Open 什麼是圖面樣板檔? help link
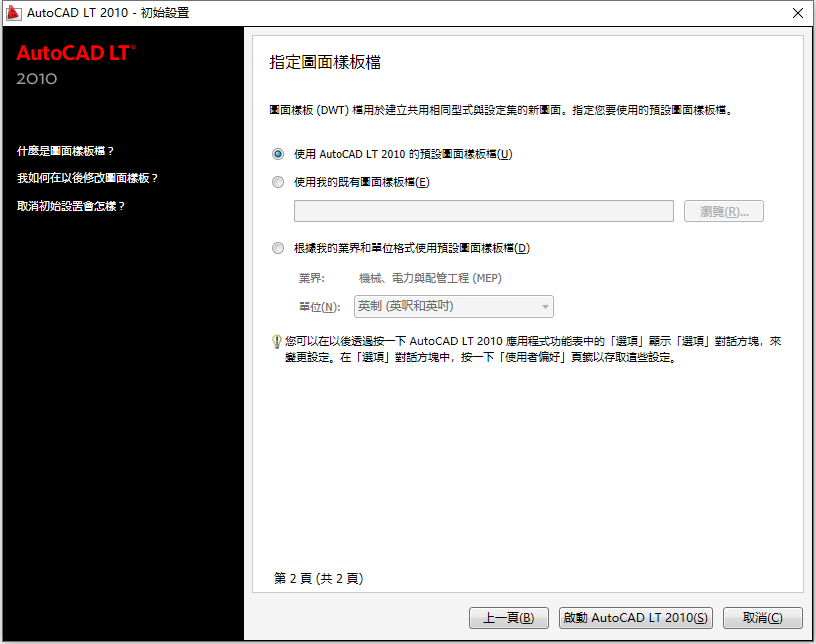 (x=66, y=151)
